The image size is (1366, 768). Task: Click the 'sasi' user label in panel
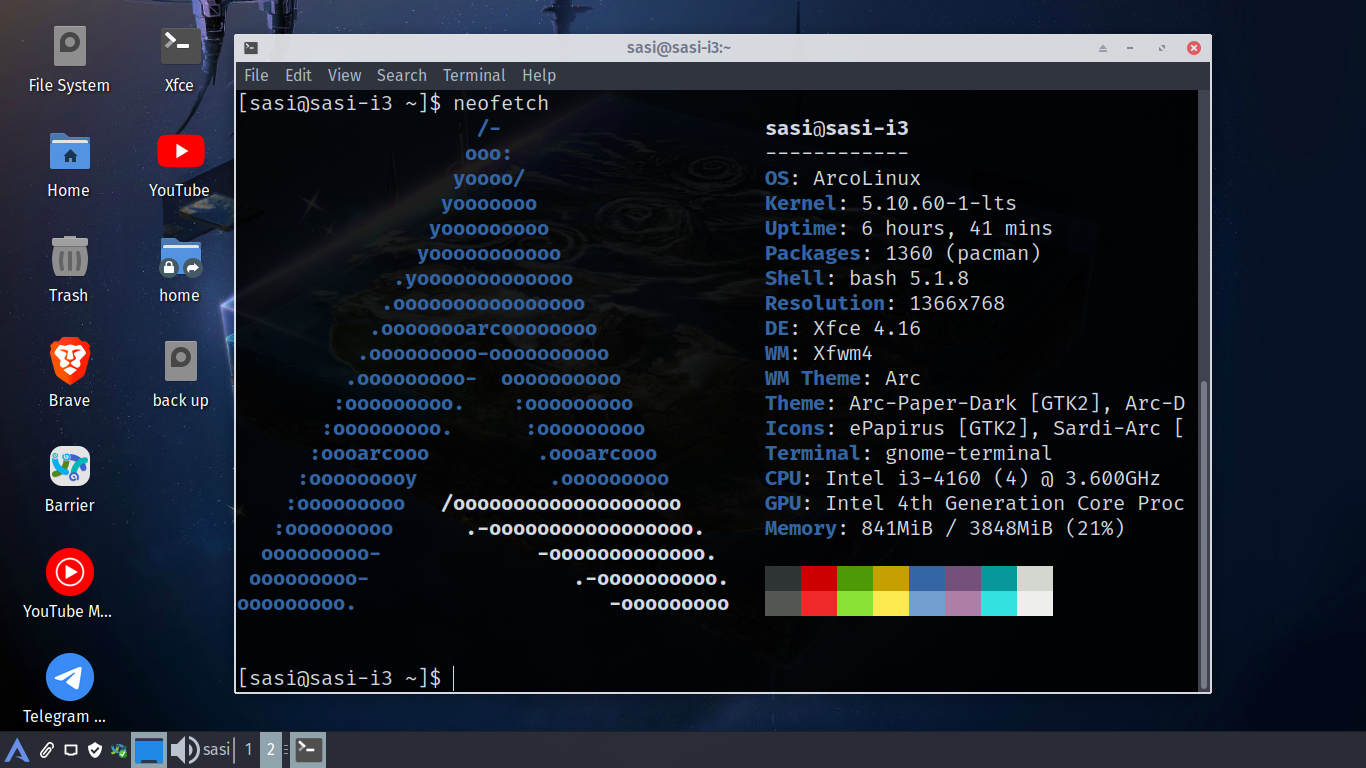pyautogui.click(x=216, y=749)
